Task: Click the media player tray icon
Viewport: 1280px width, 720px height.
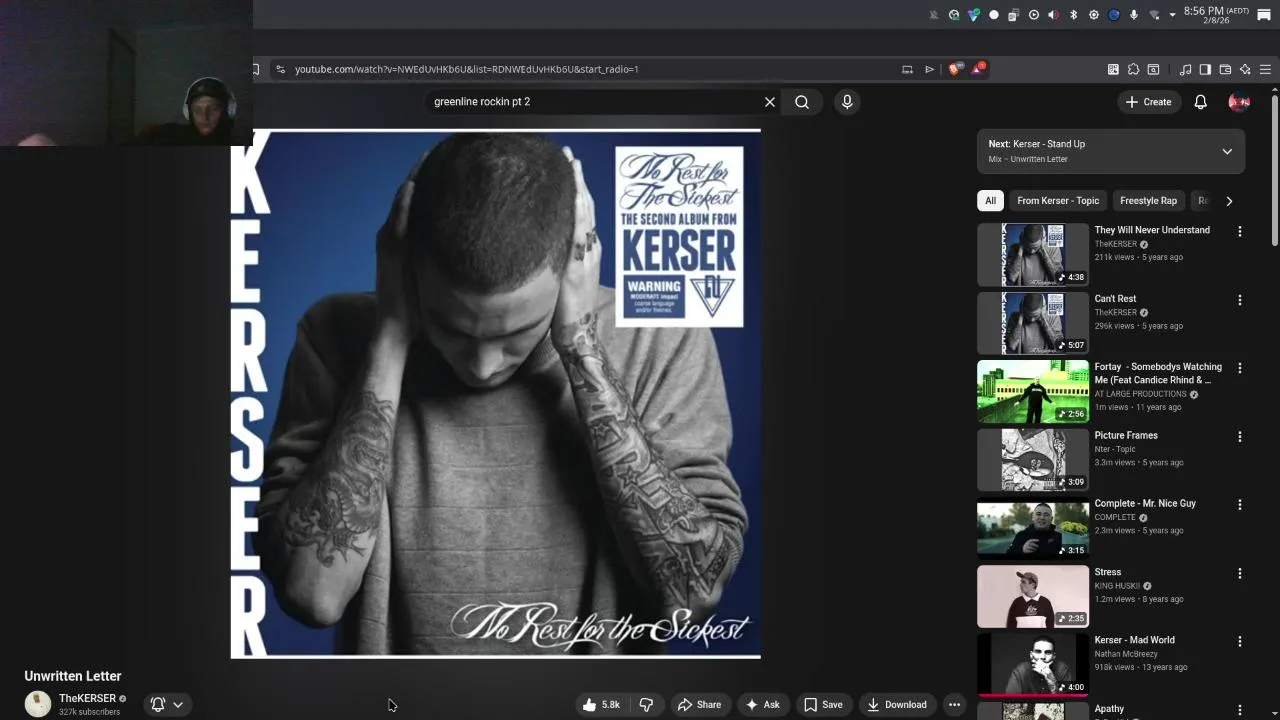Action: (1034, 15)
